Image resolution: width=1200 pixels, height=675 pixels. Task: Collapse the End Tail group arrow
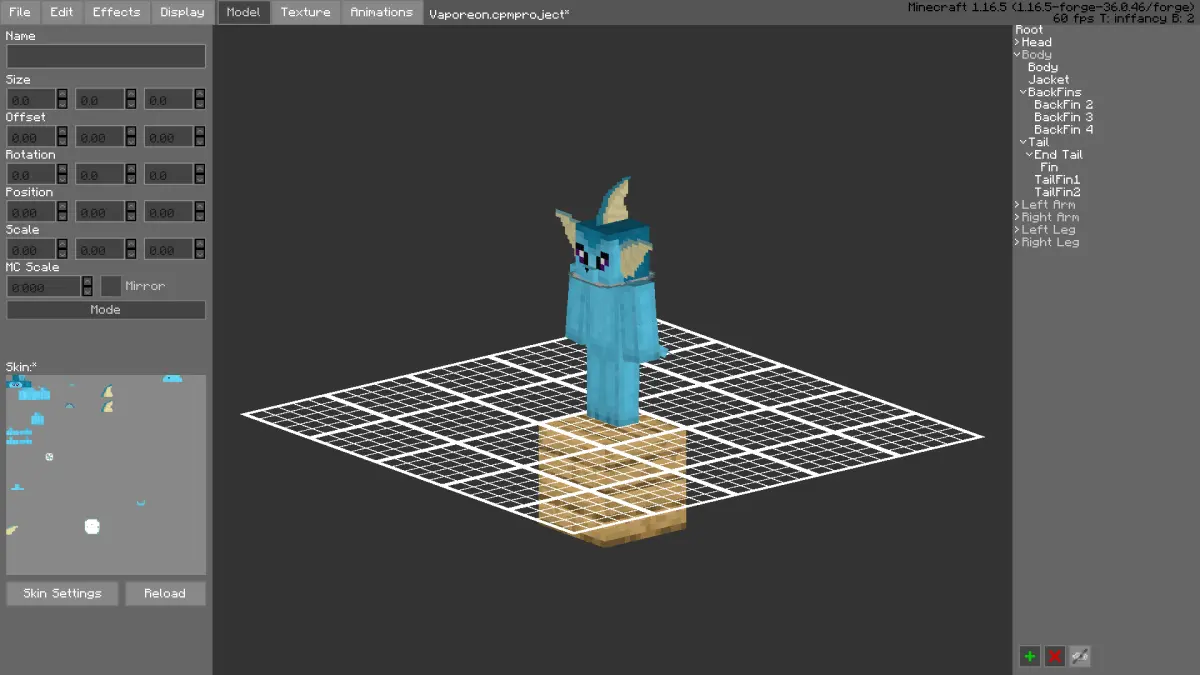[x=1029, y=155]
